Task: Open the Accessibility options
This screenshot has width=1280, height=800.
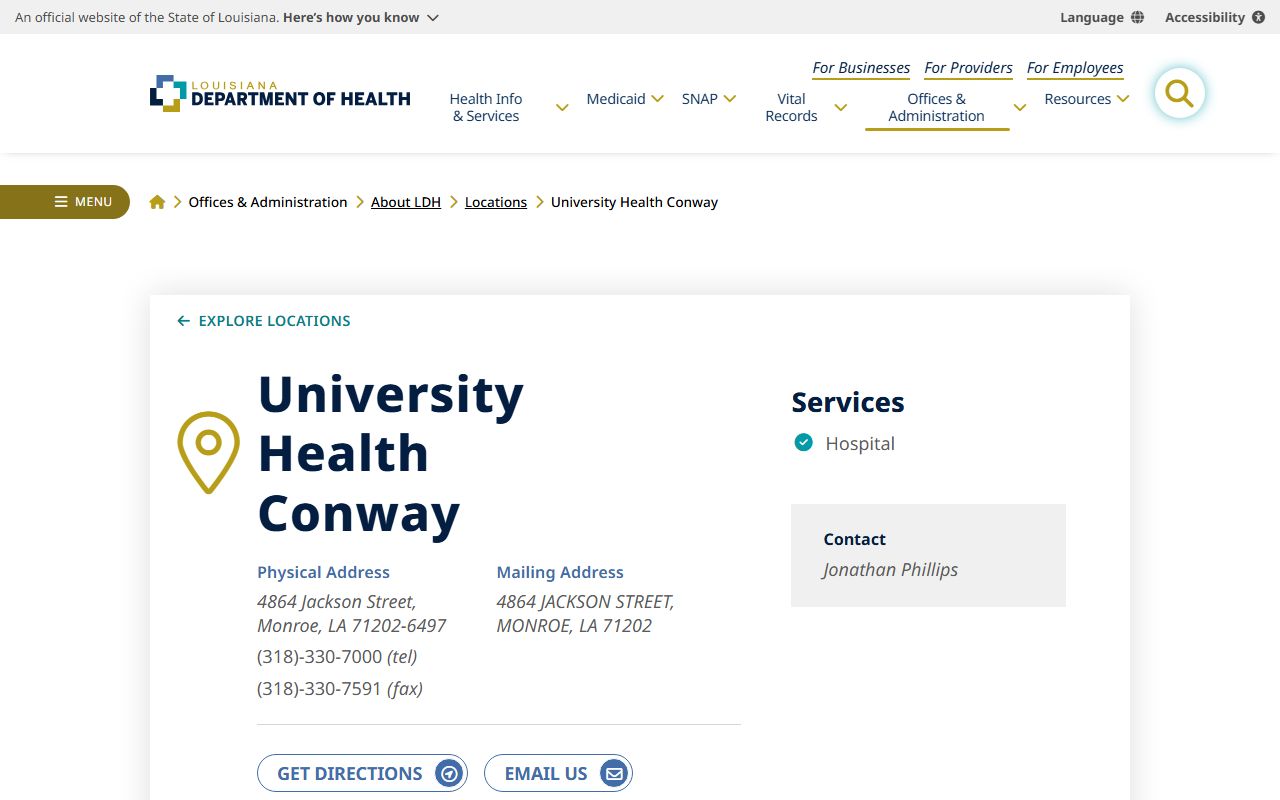Action: (1215, 17)
